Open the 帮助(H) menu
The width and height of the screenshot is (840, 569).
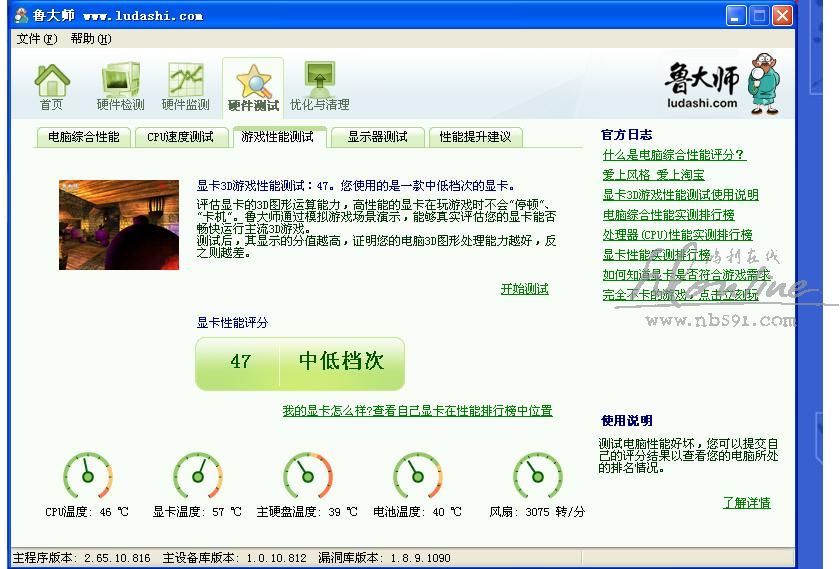[91, 39]
